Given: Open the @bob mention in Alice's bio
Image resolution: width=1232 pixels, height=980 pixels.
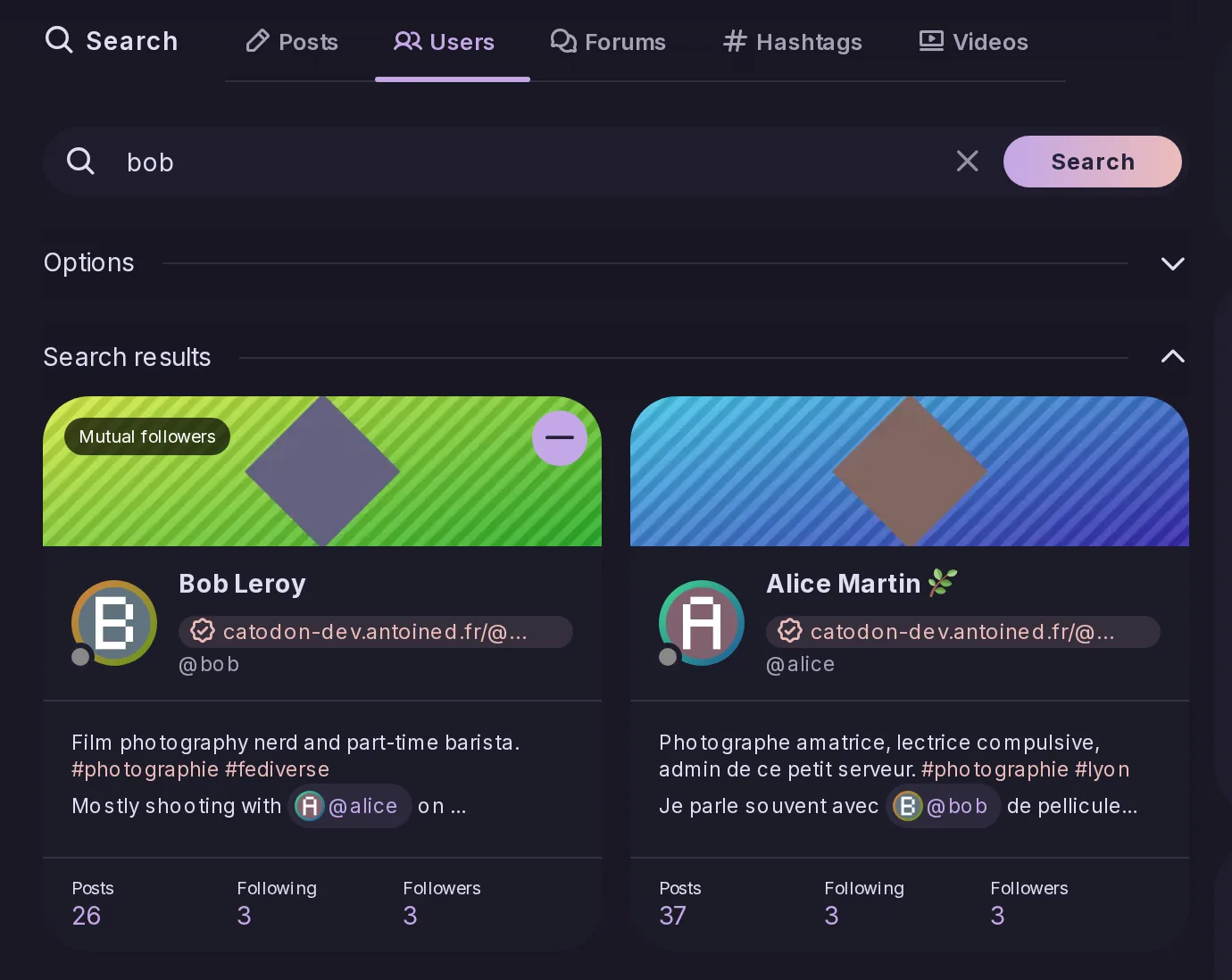Looking at the screenshot, I should (x=944, y=806).
